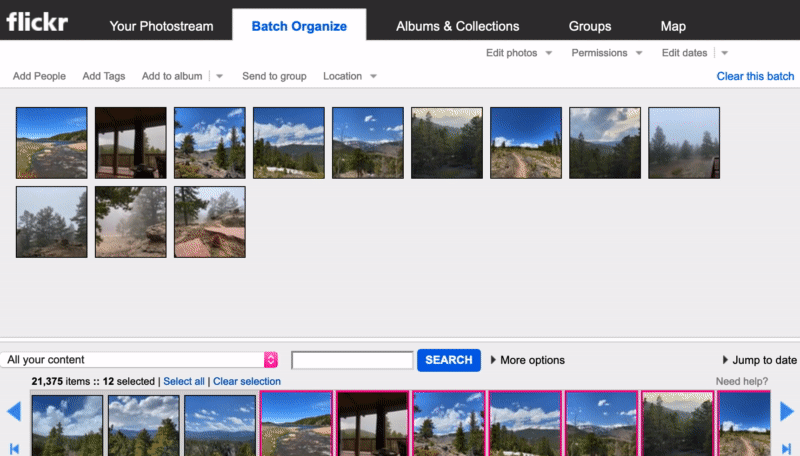Open the Your Photostream tab
The height and width of the screenshot is (456, 800).
[161, 26]
